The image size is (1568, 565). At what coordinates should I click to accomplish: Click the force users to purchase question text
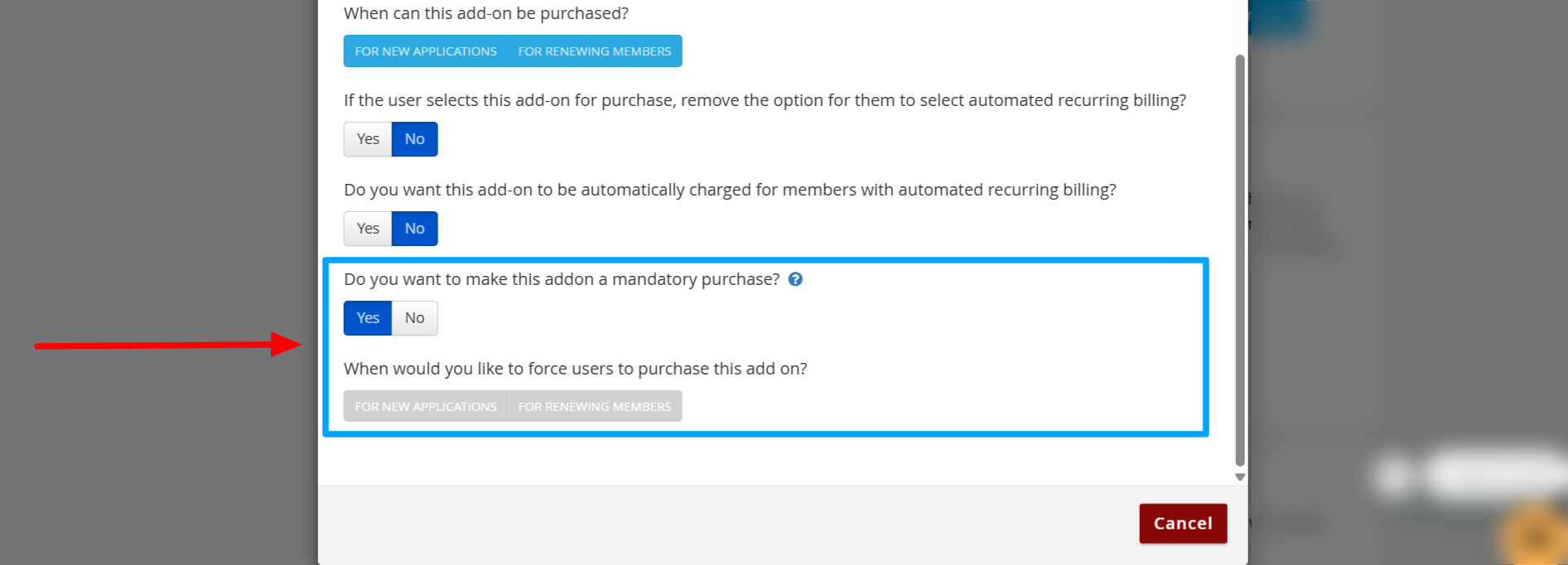click(x=576, y=369)
